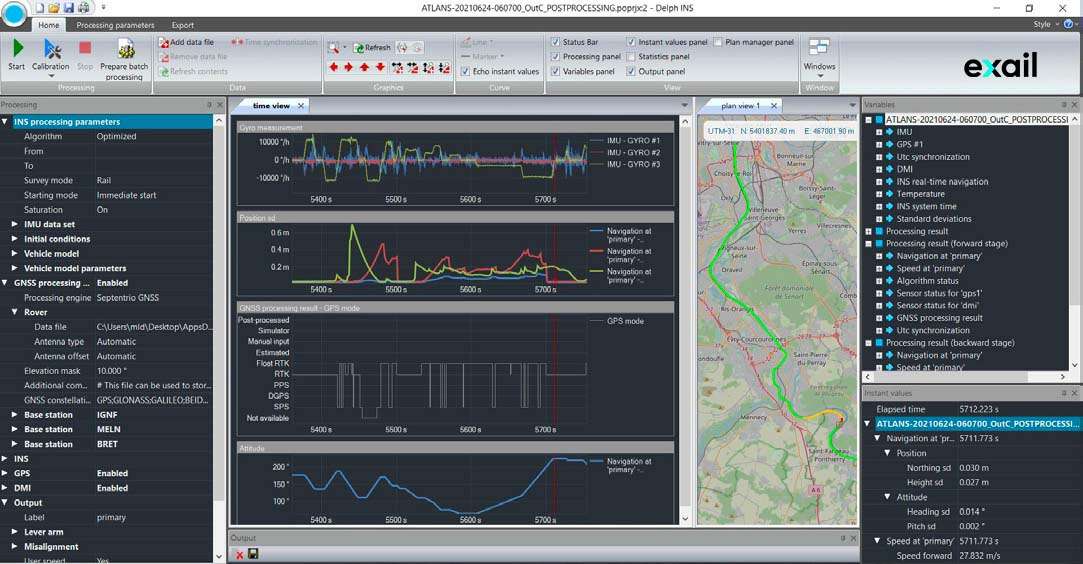Image resolution: width=1083 pixels, height=564 pixels.
Task: Click the Processing panel vertical scrollbar
Action: tap(220, 300)
